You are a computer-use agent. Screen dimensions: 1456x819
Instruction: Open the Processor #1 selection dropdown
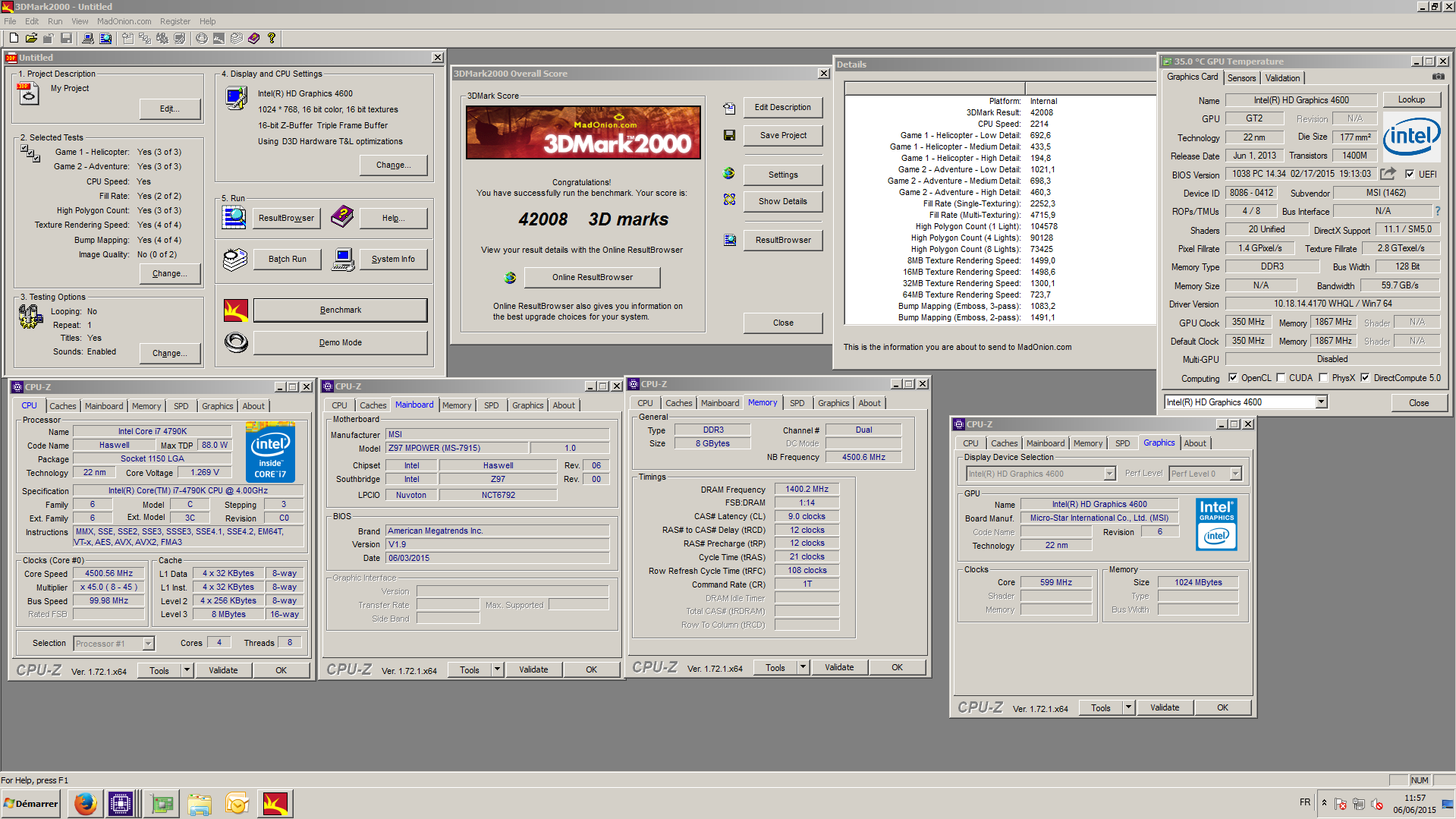pos(149,644)
